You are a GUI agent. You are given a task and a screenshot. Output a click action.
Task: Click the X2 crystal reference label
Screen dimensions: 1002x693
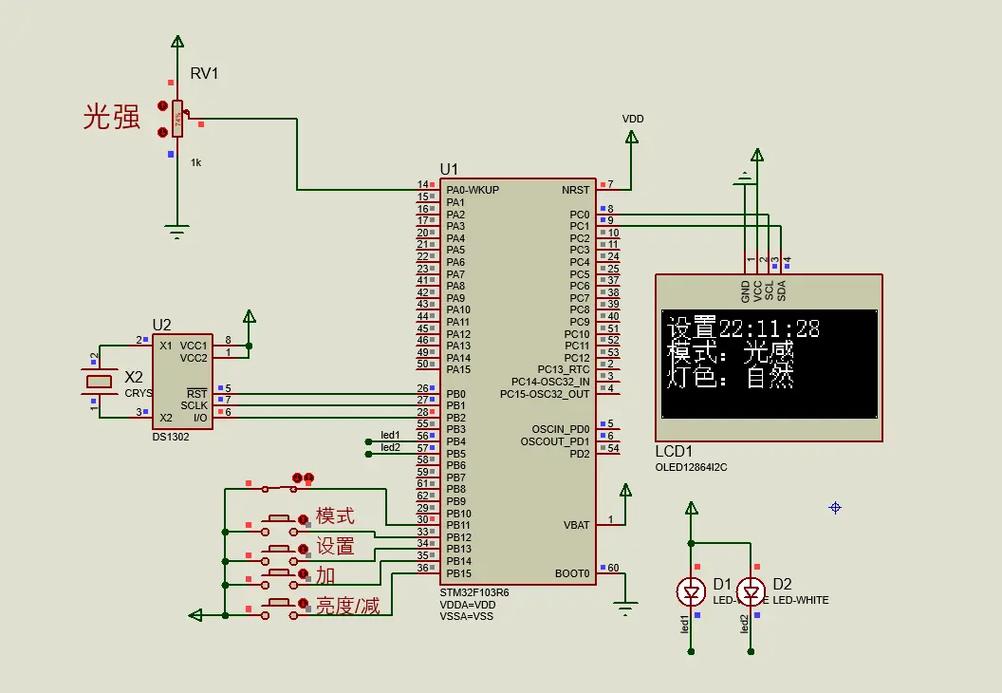(x=134, y=377)
